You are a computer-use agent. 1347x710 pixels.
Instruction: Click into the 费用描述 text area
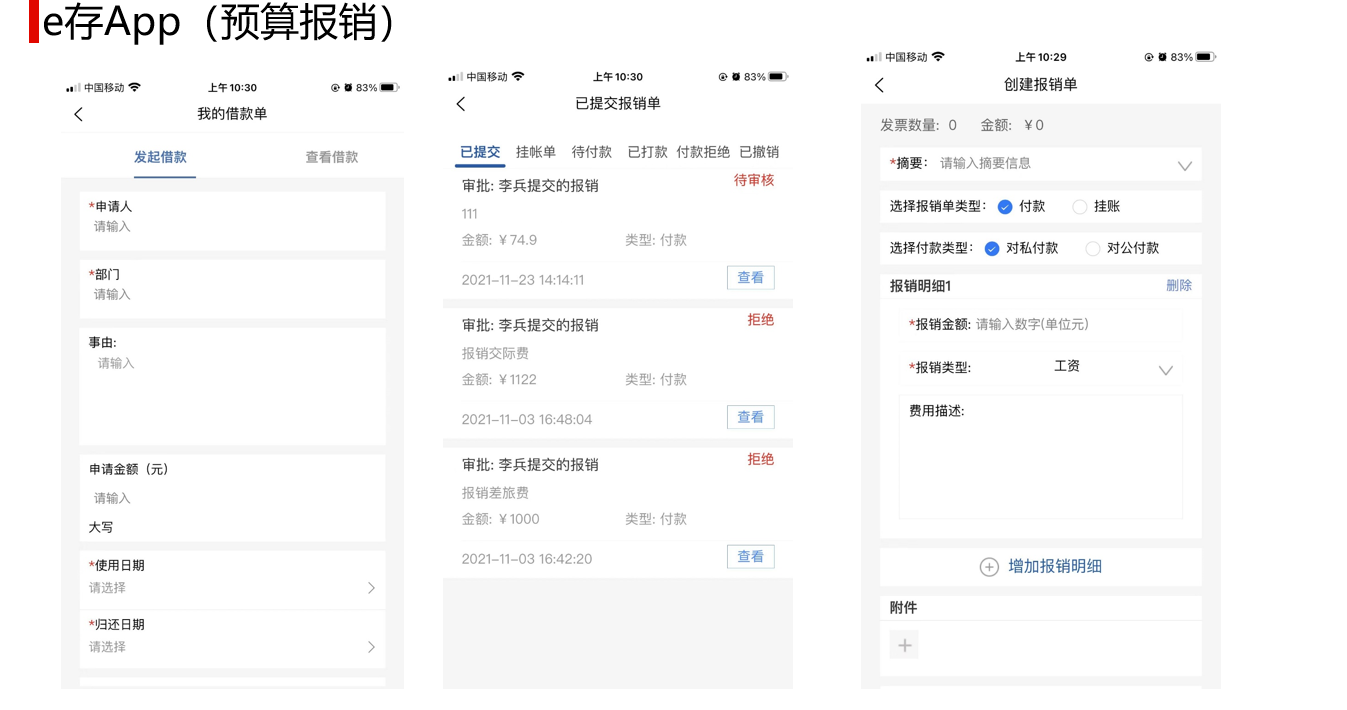[1041, 457]
